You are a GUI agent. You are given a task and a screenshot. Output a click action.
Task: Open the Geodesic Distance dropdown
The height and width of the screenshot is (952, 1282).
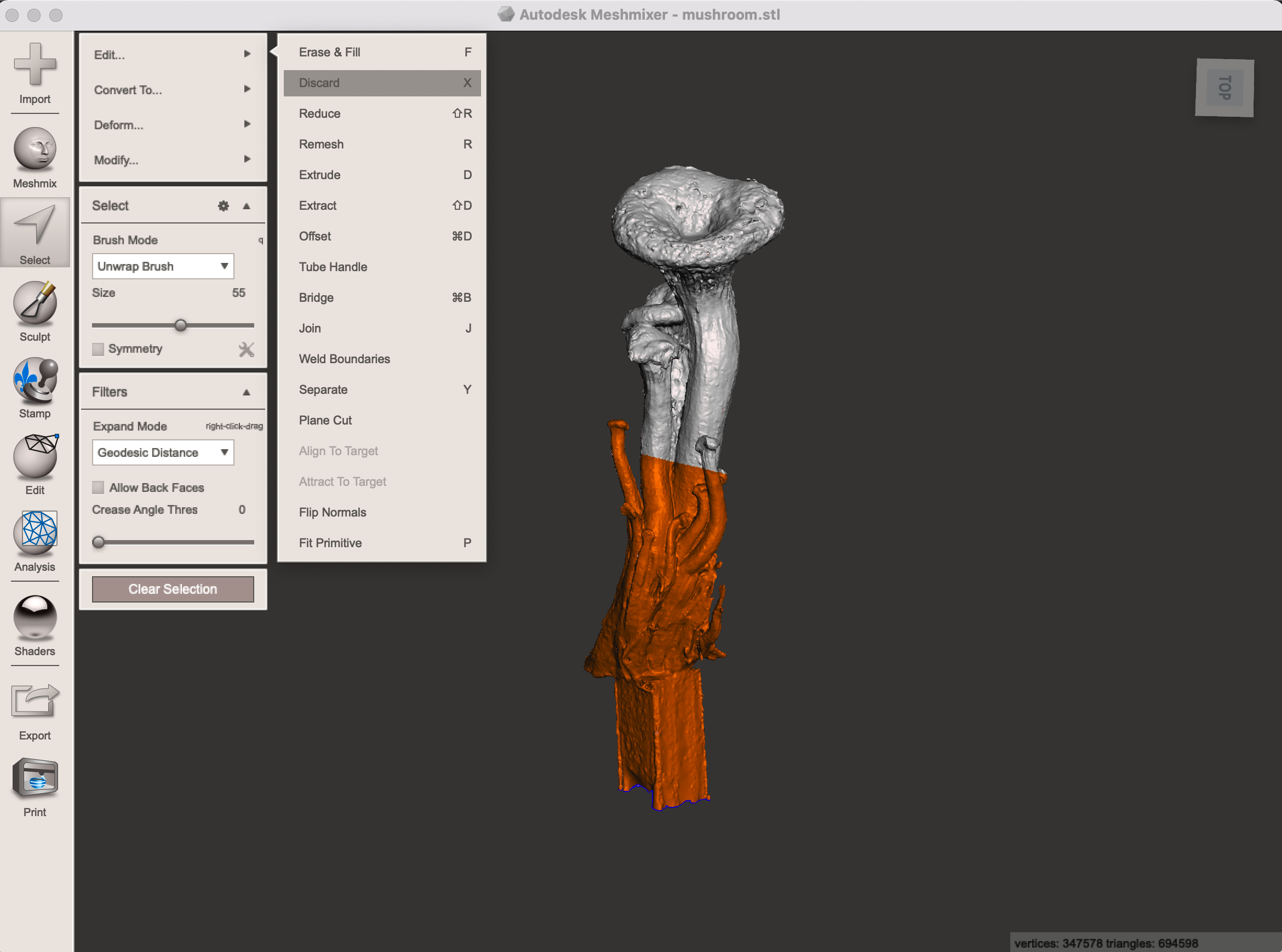[163, 452]
